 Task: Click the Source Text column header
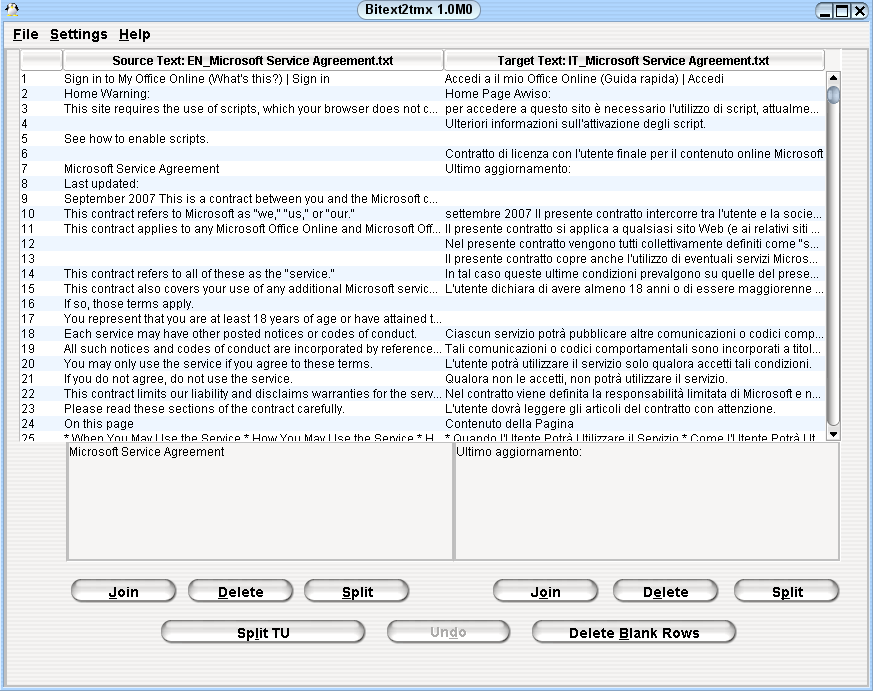click(x=253, y=61)
